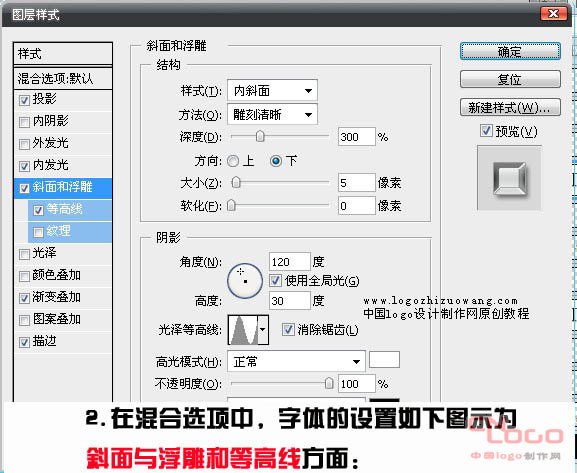Click the bevel style preview thumbnail
The height and width of the screenshot is (473, 577).
510,178
